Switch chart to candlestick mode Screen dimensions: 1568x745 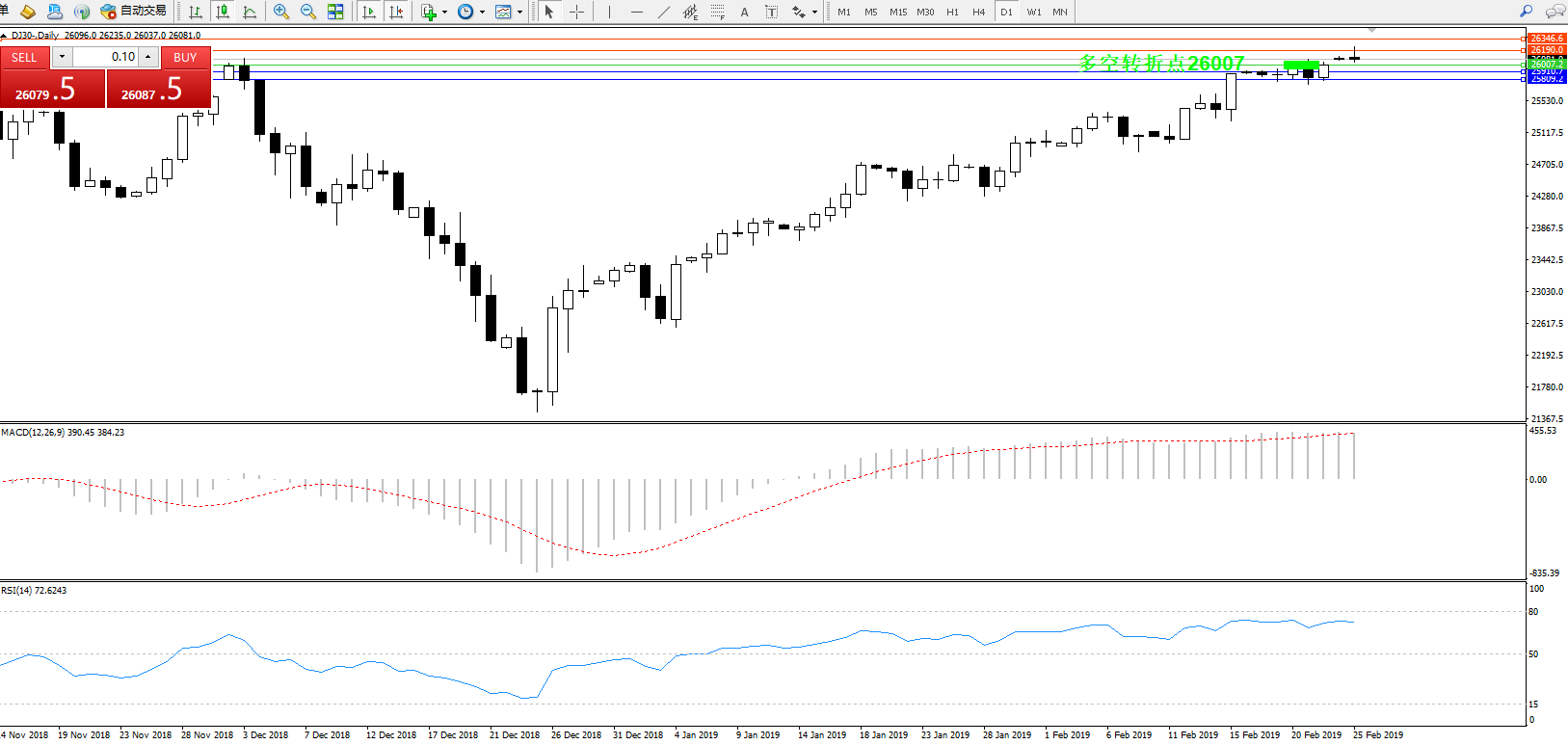[224, 12]
